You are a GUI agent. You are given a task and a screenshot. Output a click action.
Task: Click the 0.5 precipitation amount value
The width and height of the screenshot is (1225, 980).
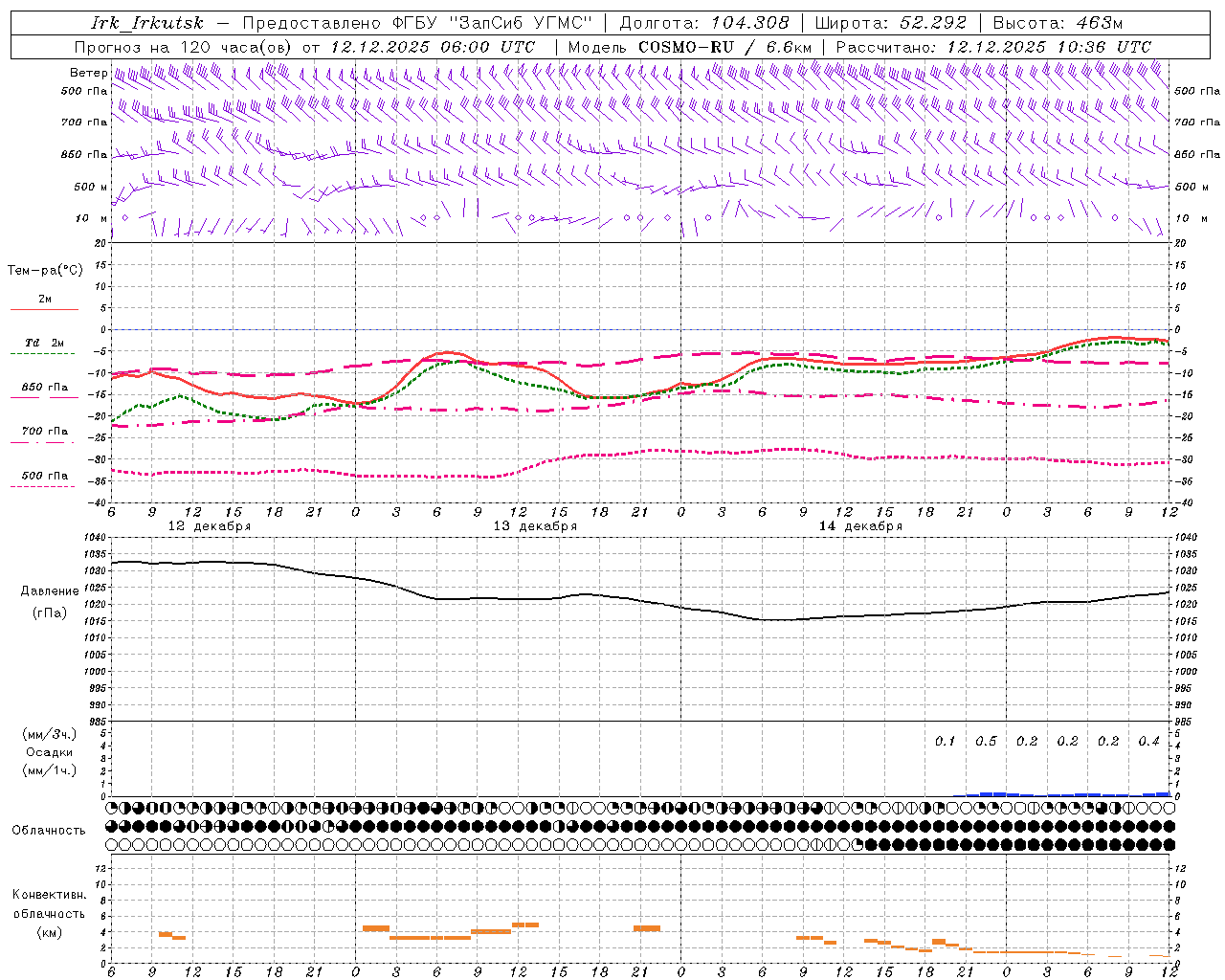(x=986, y=741)
